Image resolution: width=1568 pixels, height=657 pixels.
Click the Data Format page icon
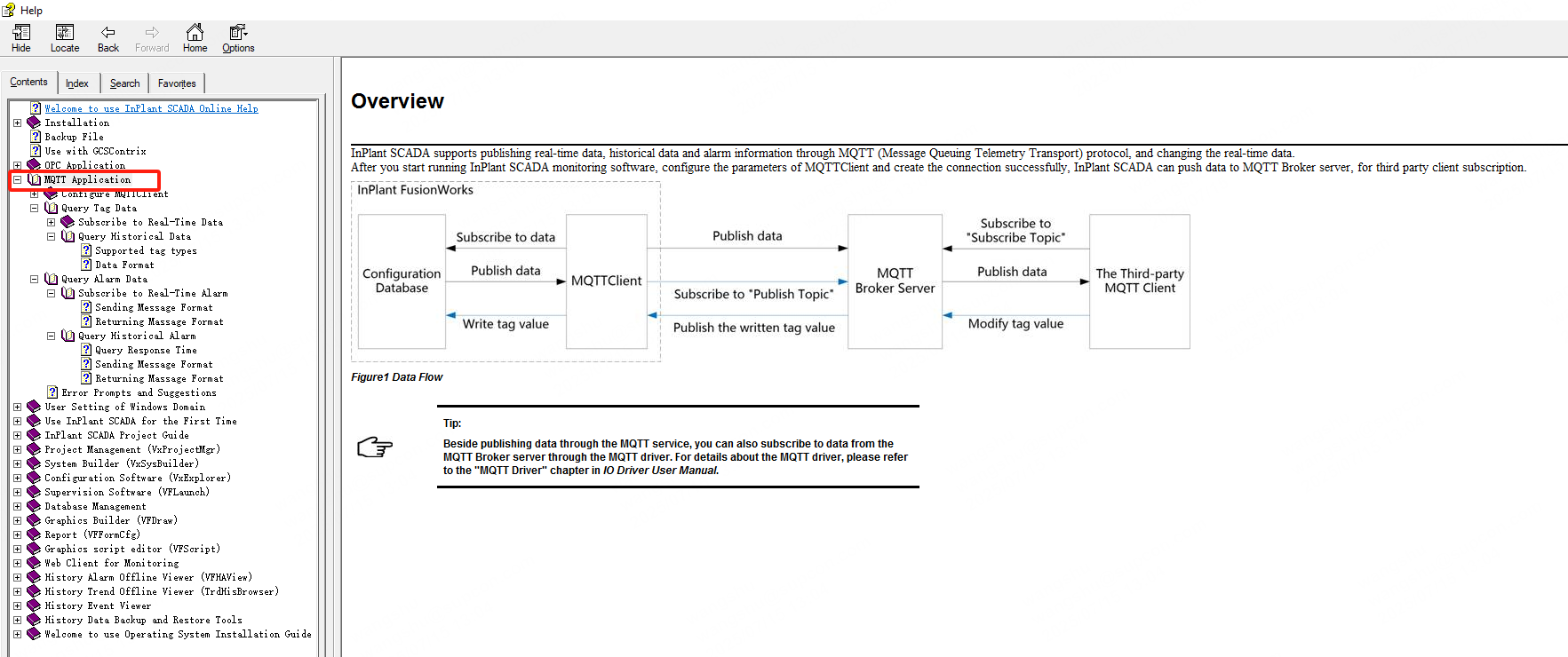(x=86, y=265)
